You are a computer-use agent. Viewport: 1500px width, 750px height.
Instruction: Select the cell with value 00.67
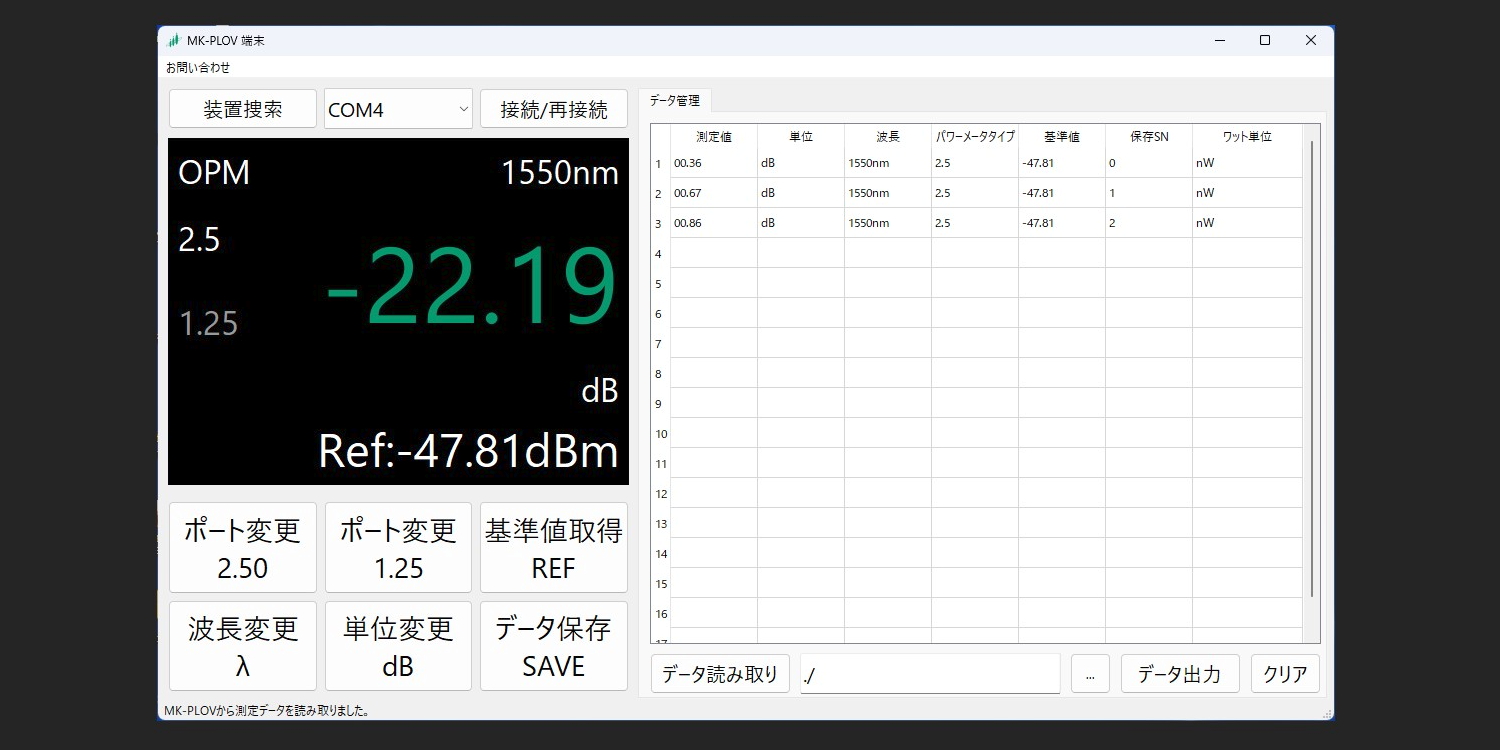(714, 193)
